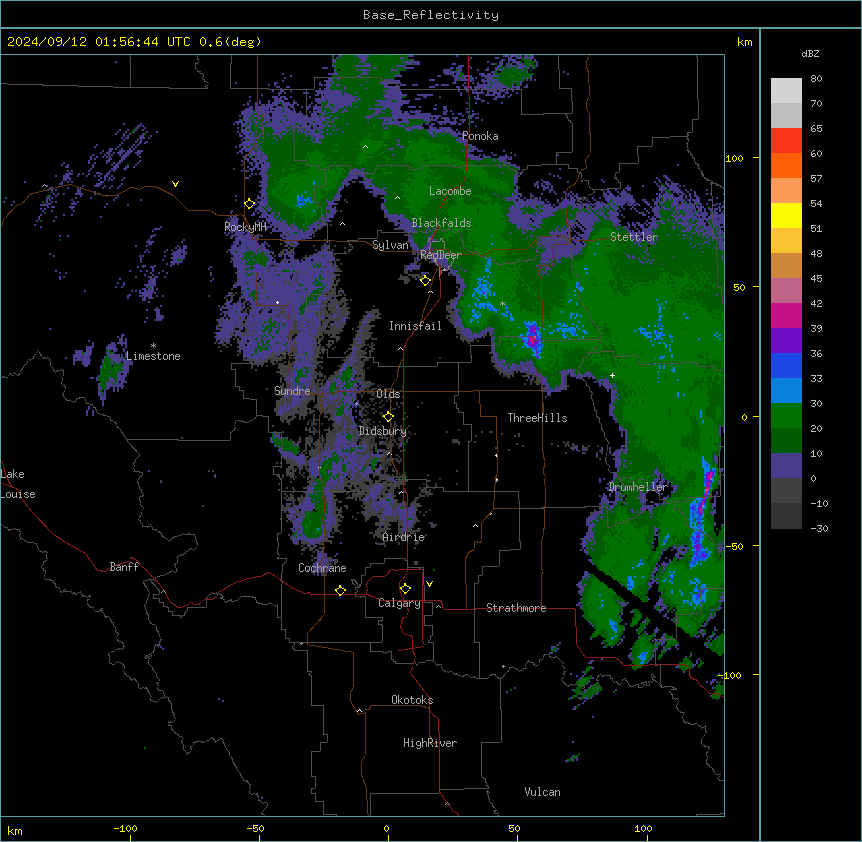Click the yellow diamond marker below RedDeer

tap(425, 281)
